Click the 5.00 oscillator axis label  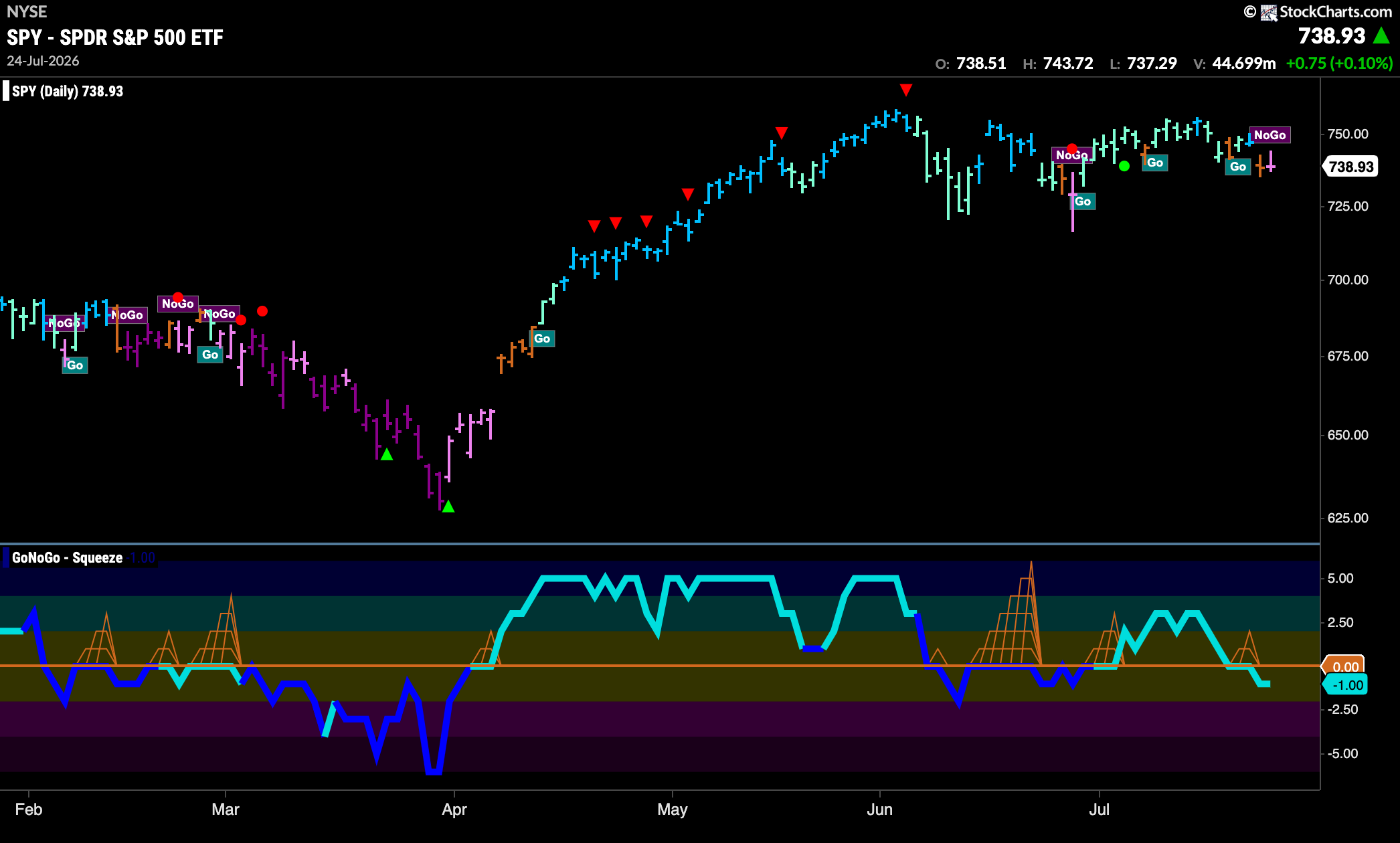coord(1340,578)
